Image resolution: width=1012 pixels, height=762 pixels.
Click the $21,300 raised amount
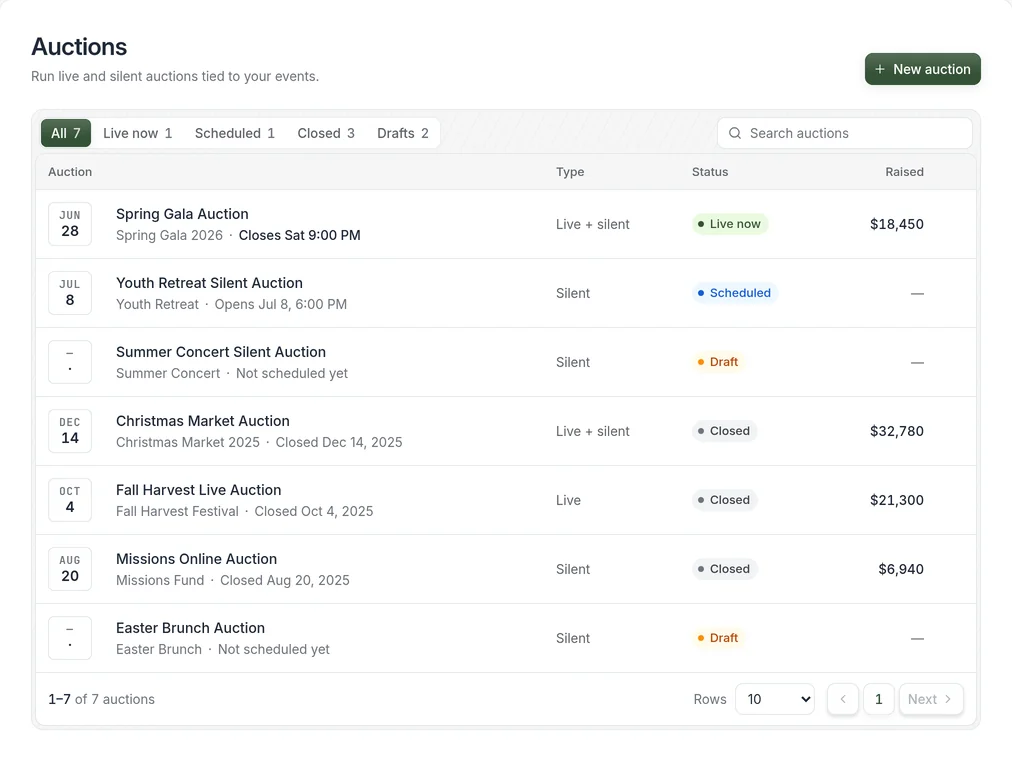coord(896,500)
